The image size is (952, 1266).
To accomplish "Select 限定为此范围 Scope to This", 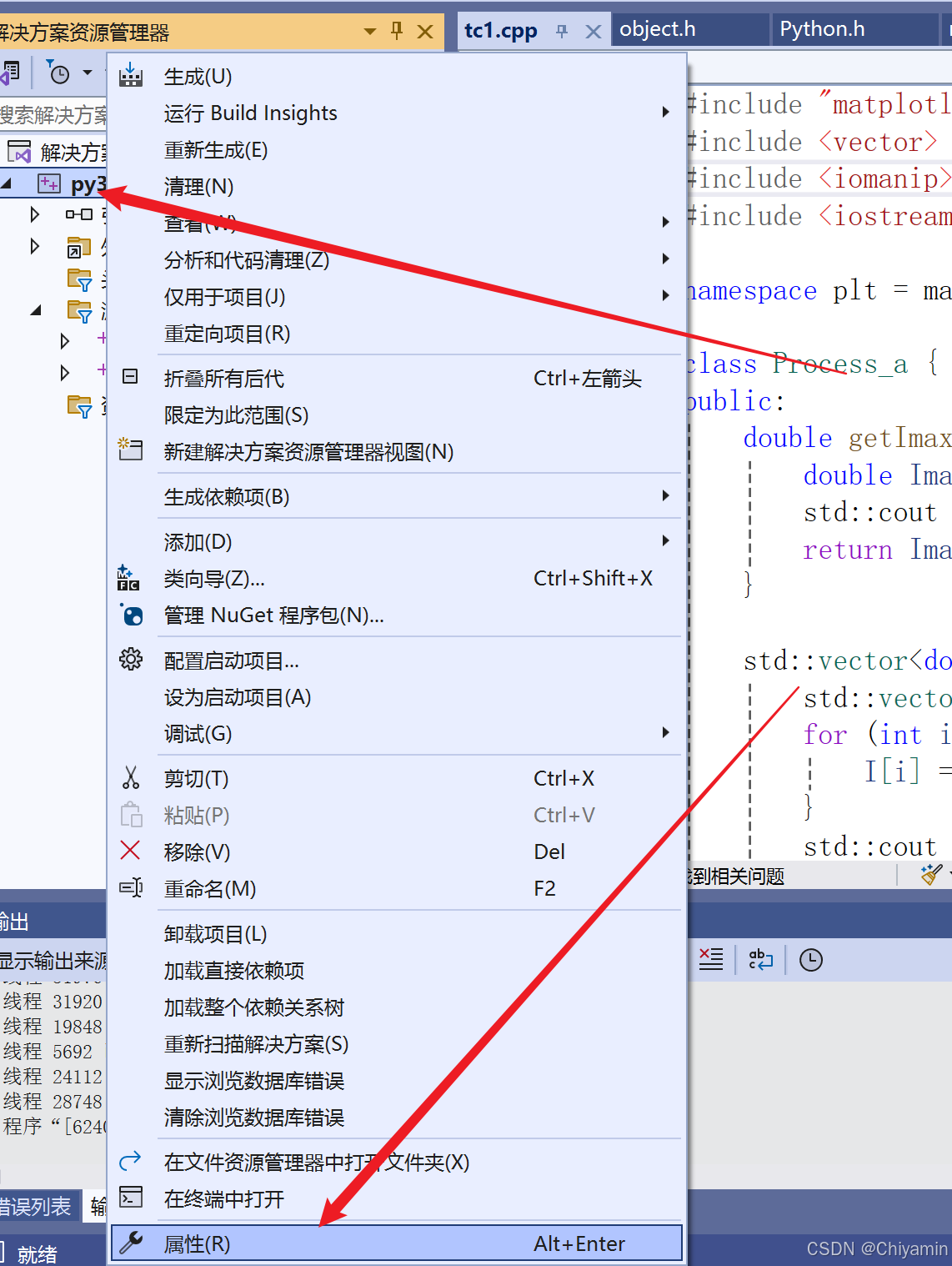I will click(x=397, y=415).
